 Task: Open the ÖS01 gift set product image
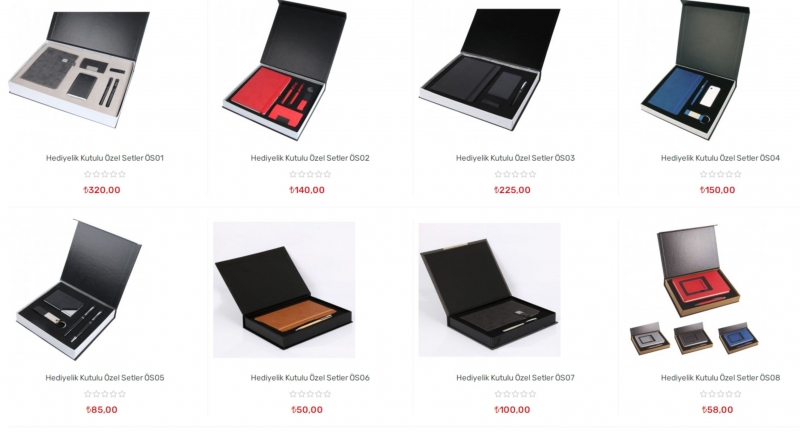(79, 70)
